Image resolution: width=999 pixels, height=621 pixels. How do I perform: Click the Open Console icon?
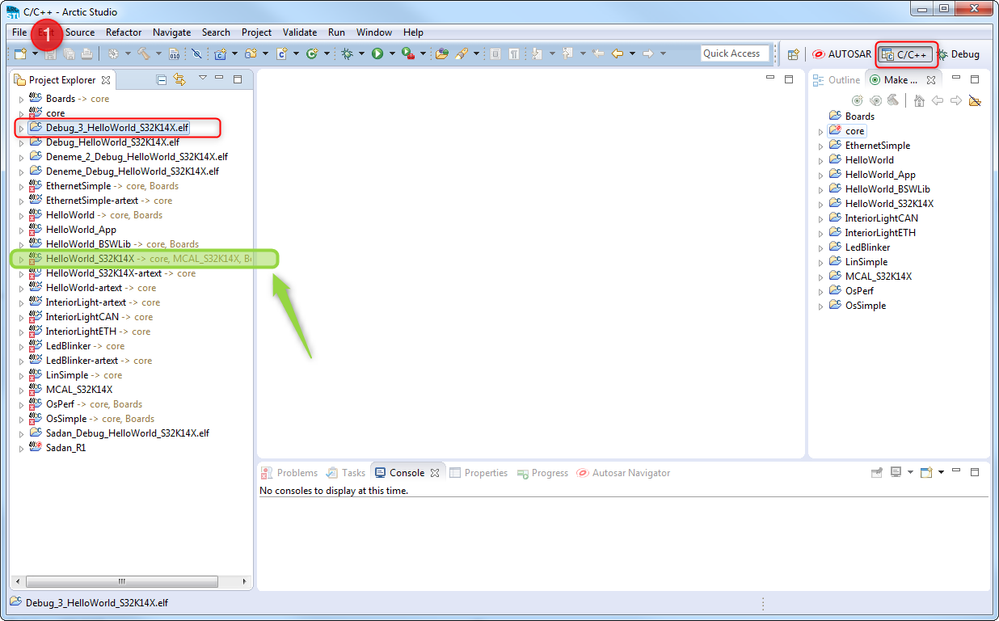click(x=926, y=473)
